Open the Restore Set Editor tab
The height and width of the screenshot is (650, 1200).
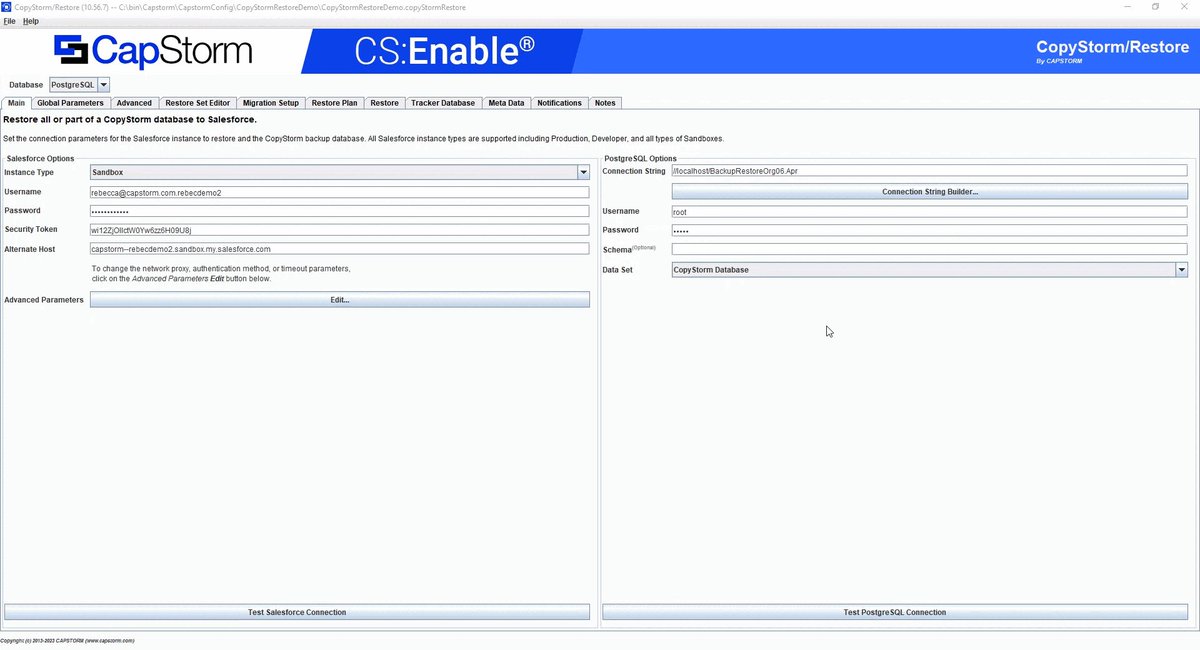[198, 103]
